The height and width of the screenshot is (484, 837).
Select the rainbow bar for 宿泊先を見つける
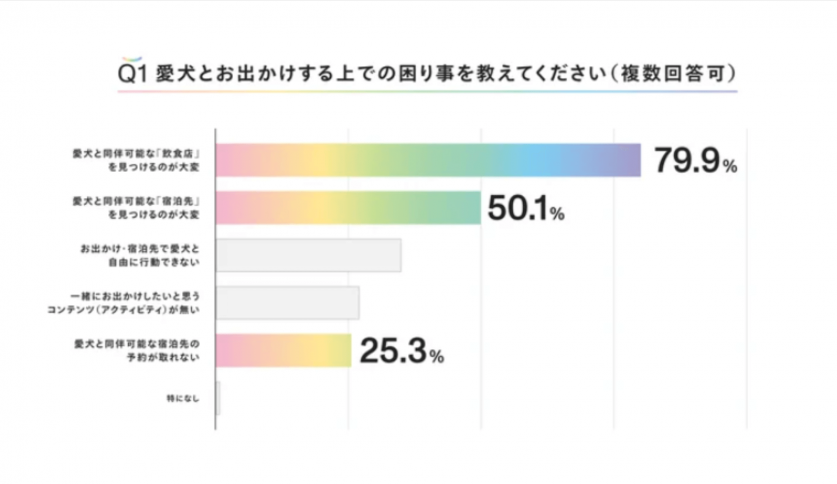(x=348, y=207)
